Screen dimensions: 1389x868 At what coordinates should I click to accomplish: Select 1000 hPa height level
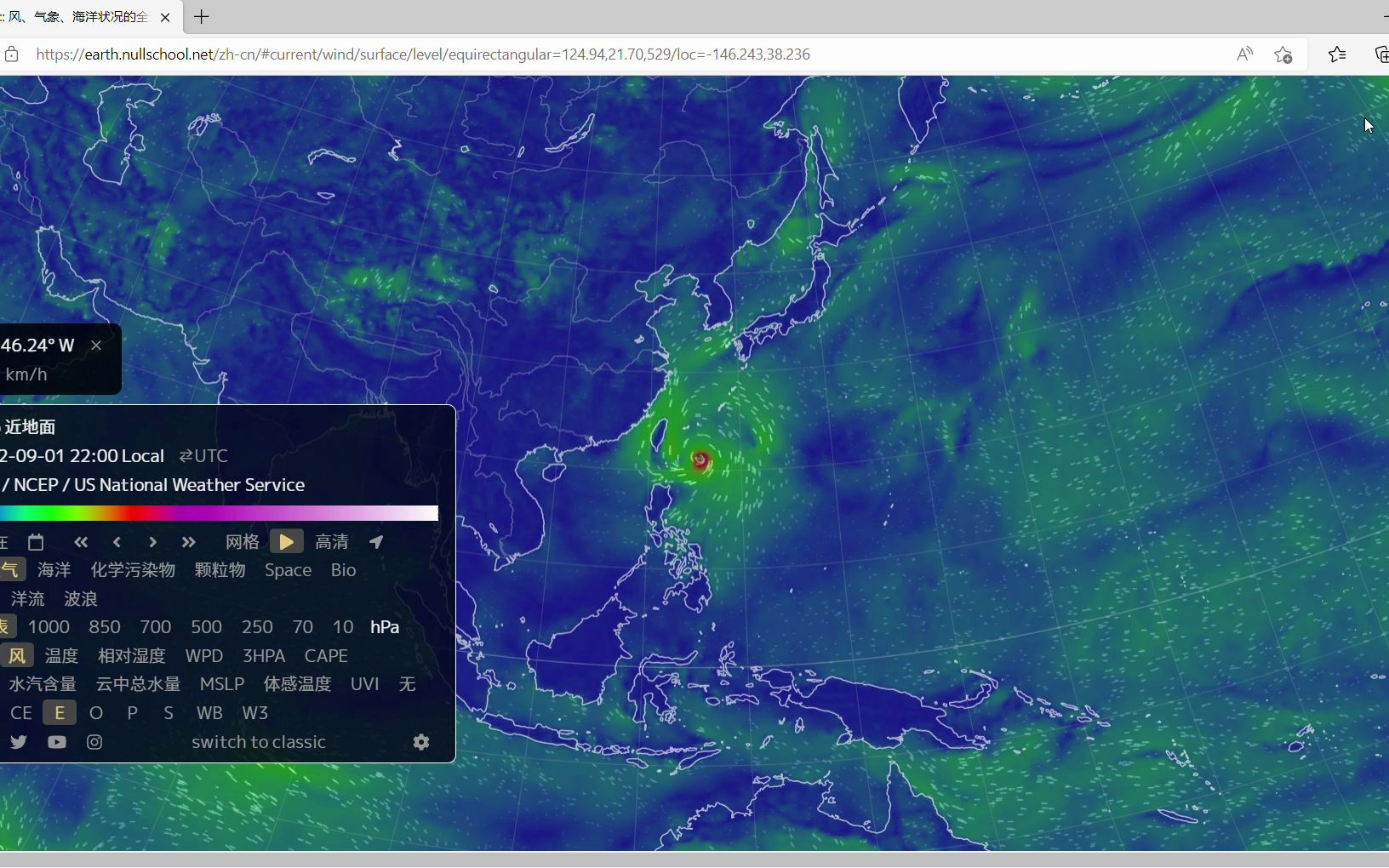pyautogui.click(x=49, y=627)
